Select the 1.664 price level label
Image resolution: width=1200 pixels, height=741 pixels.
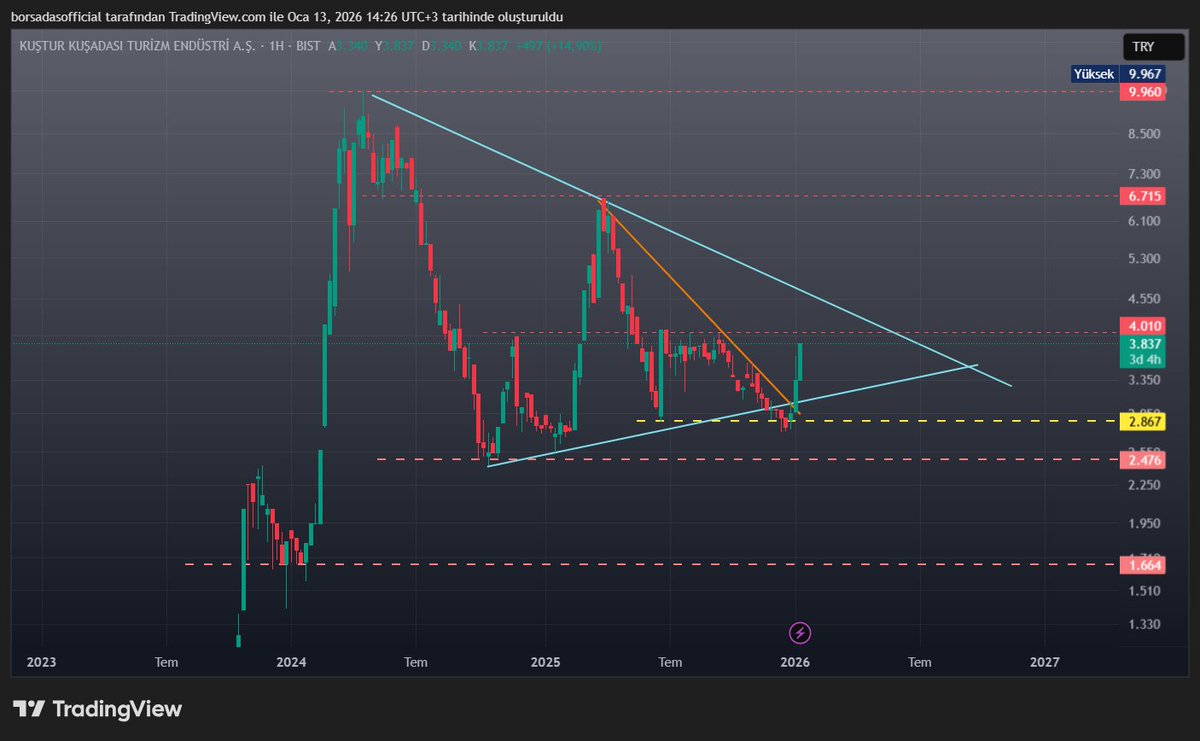[x=1144, y=565]
